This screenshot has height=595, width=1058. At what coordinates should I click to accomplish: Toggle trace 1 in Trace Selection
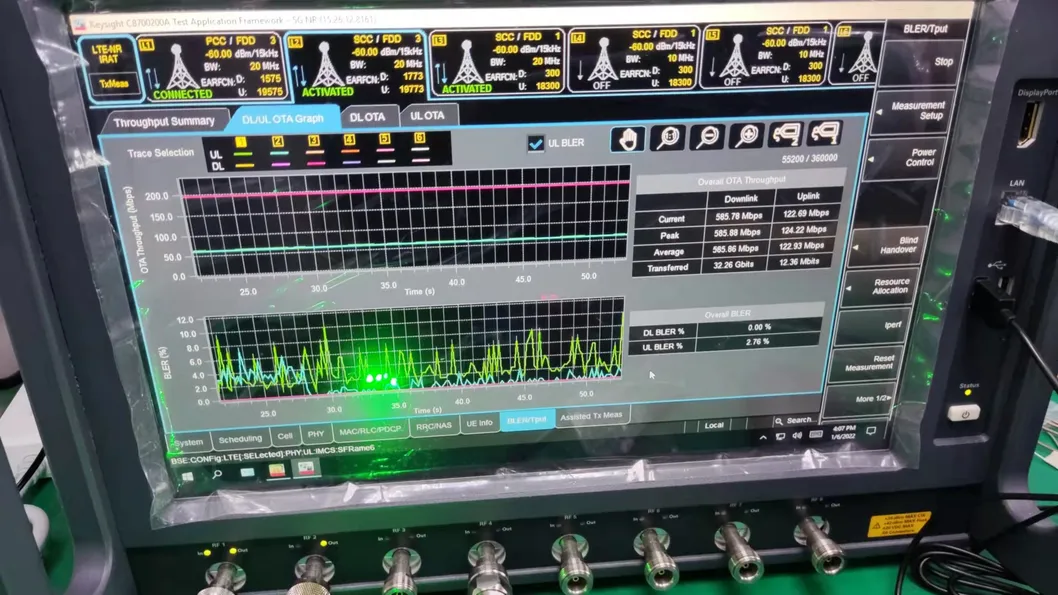(243, 141)
